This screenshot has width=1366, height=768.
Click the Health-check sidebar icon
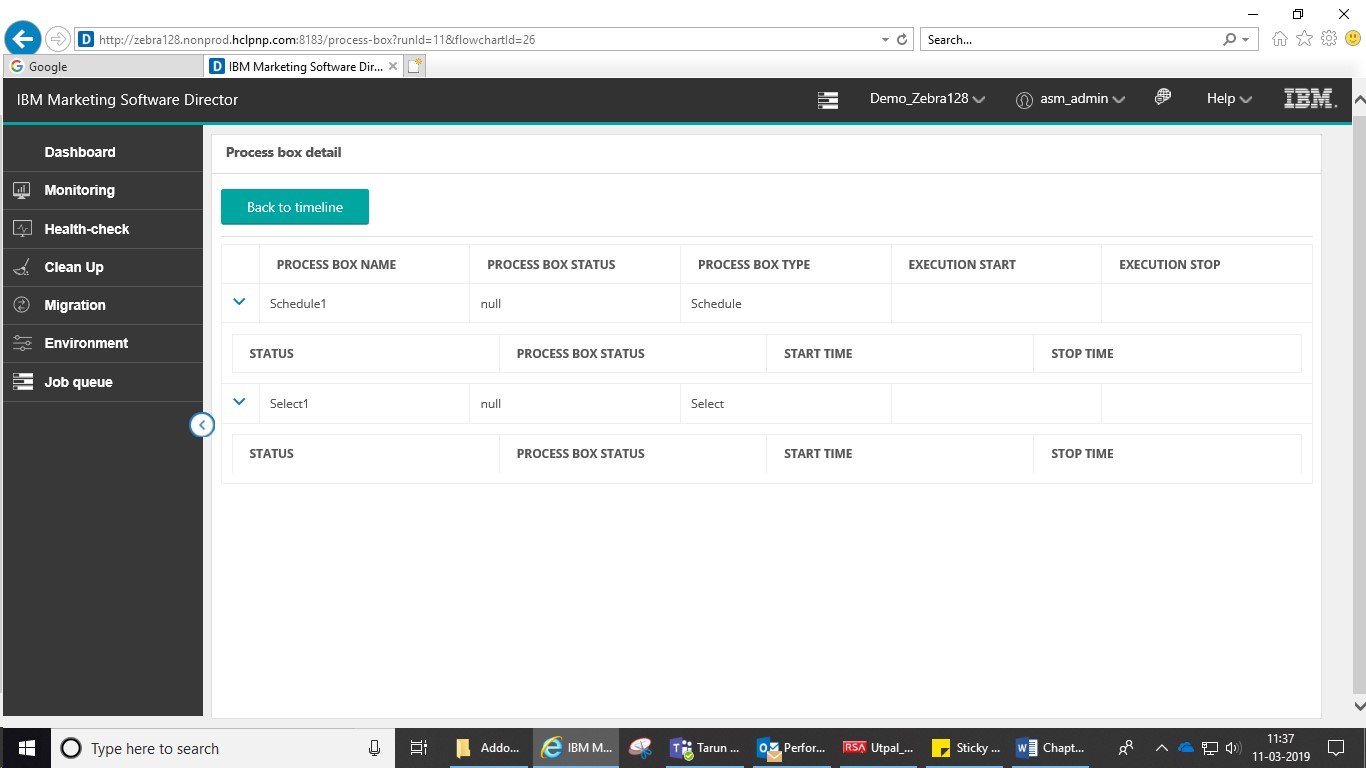[x=22, y=229]
